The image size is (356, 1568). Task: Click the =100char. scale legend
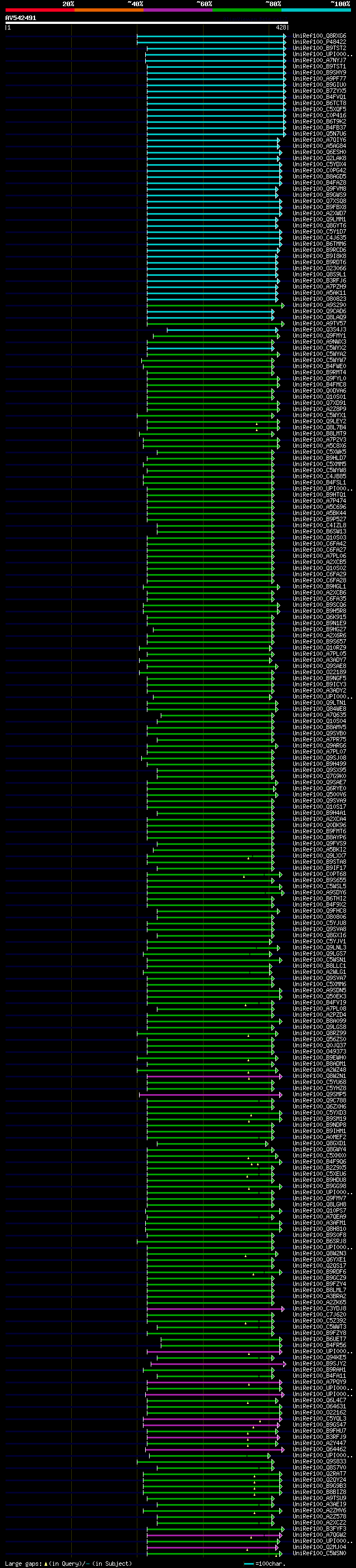click(265, 1563)
